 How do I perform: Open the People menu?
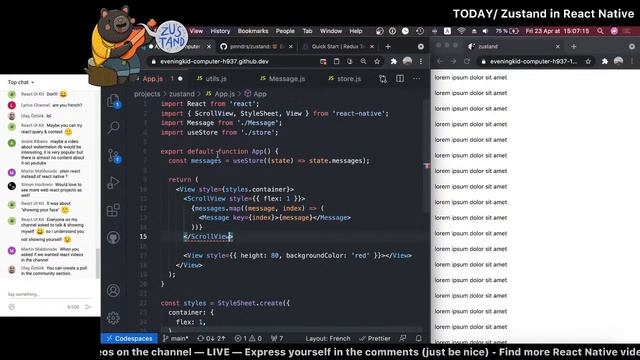coord(285,31)
